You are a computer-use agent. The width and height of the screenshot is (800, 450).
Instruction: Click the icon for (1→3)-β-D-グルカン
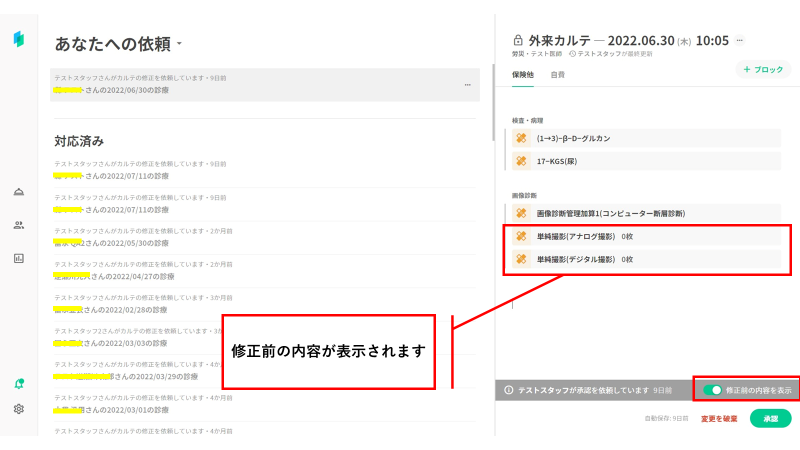pyautogui.click(x=521, y=138)
